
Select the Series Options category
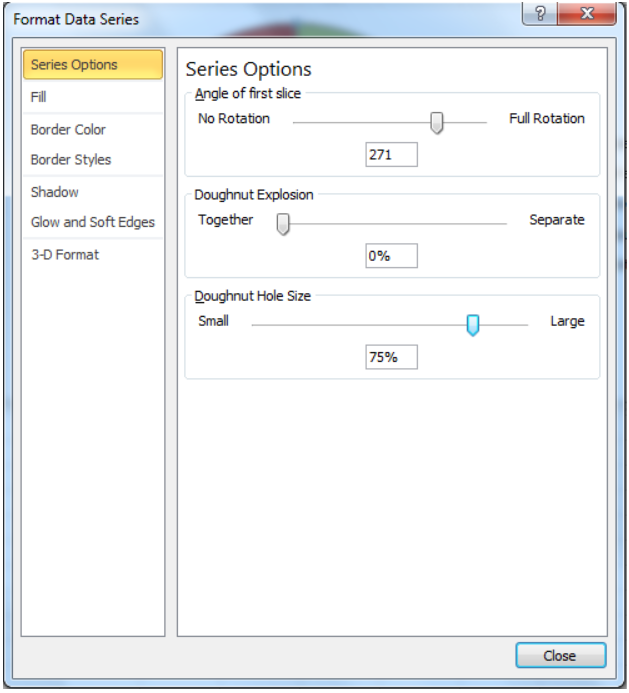point(93,65)
